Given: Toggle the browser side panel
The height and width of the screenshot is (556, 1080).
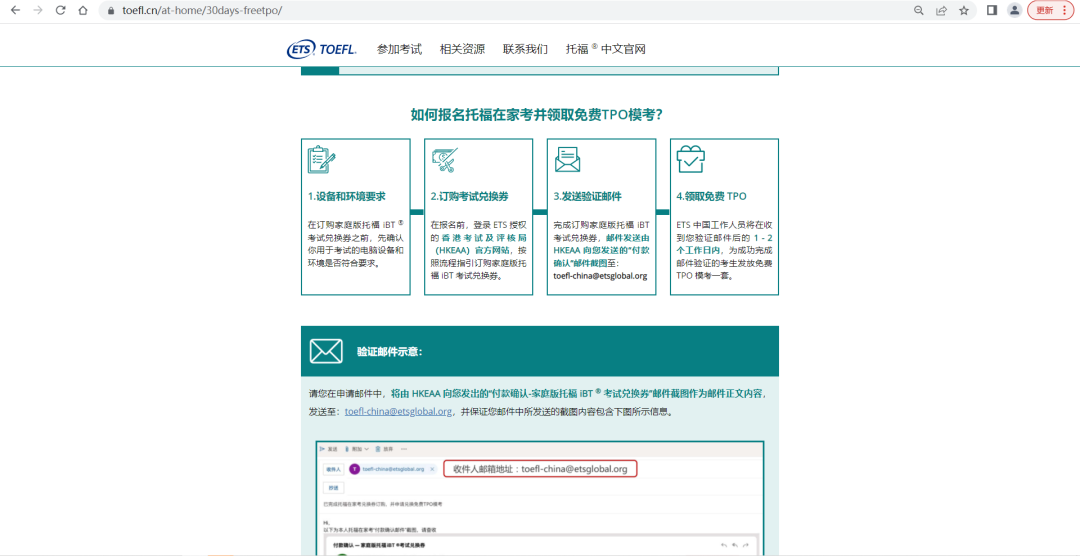Looking at the screenshot, I should point(992,10).
